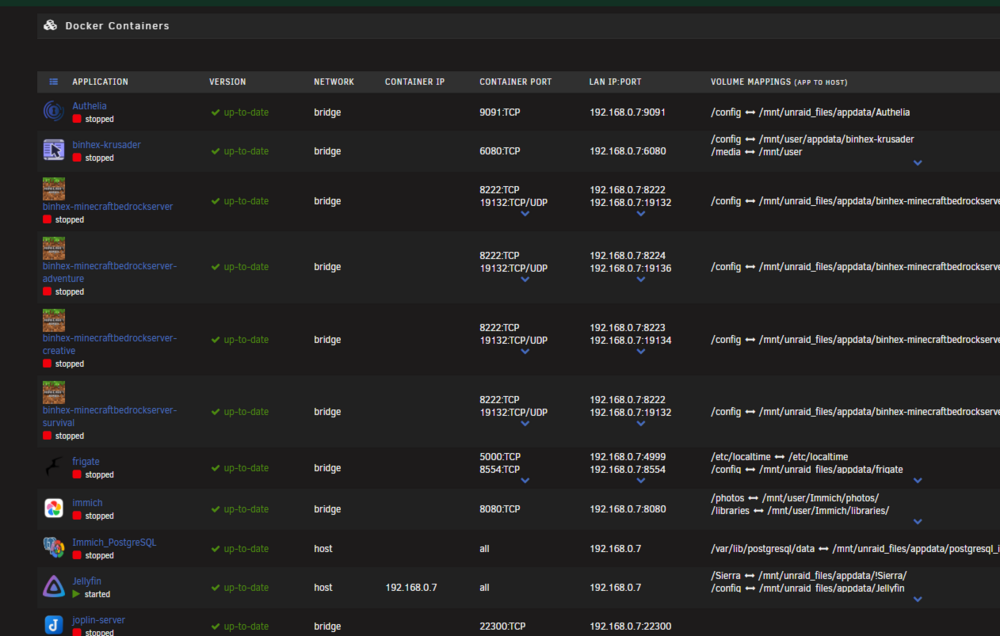The height and width of the screenshot is (636, 1000).
Task: Click the Docker Containers header icon
Action: pos(50,26)
